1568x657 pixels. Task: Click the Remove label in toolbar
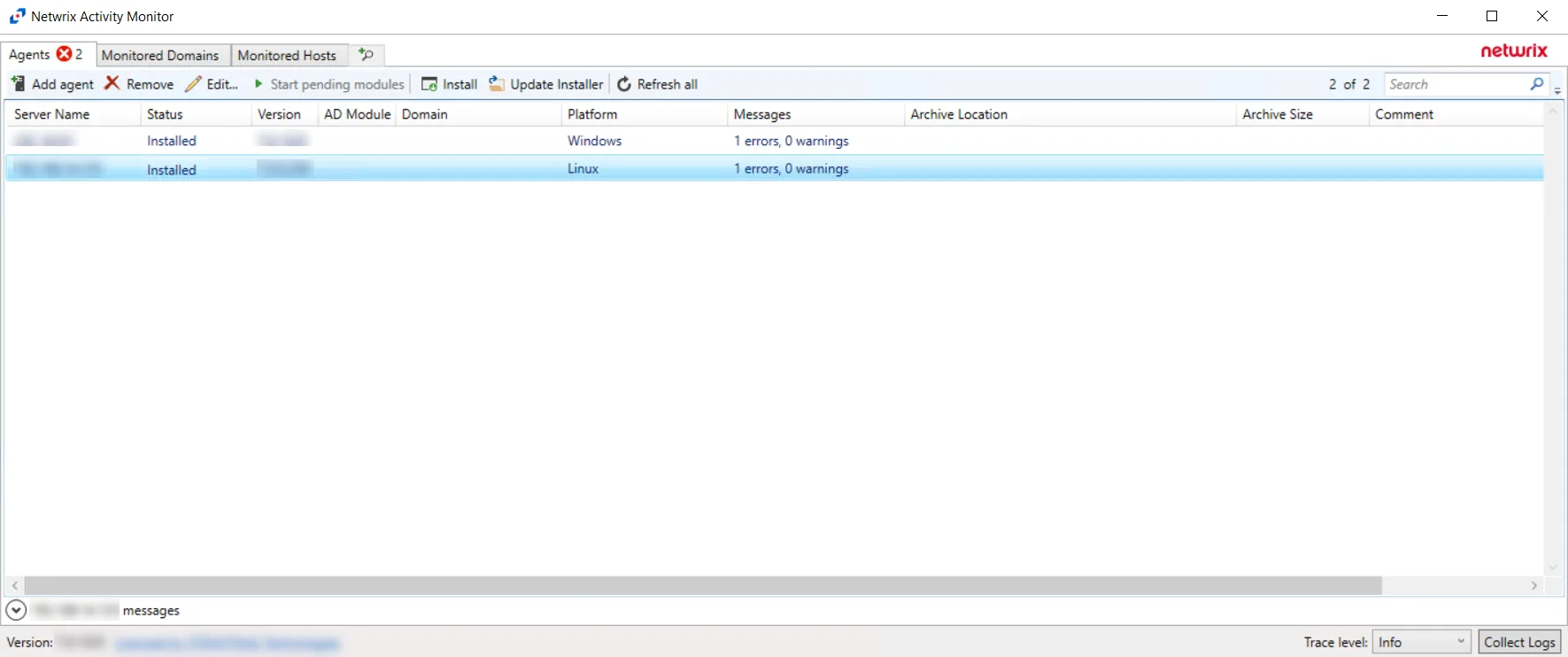point(151,84)
